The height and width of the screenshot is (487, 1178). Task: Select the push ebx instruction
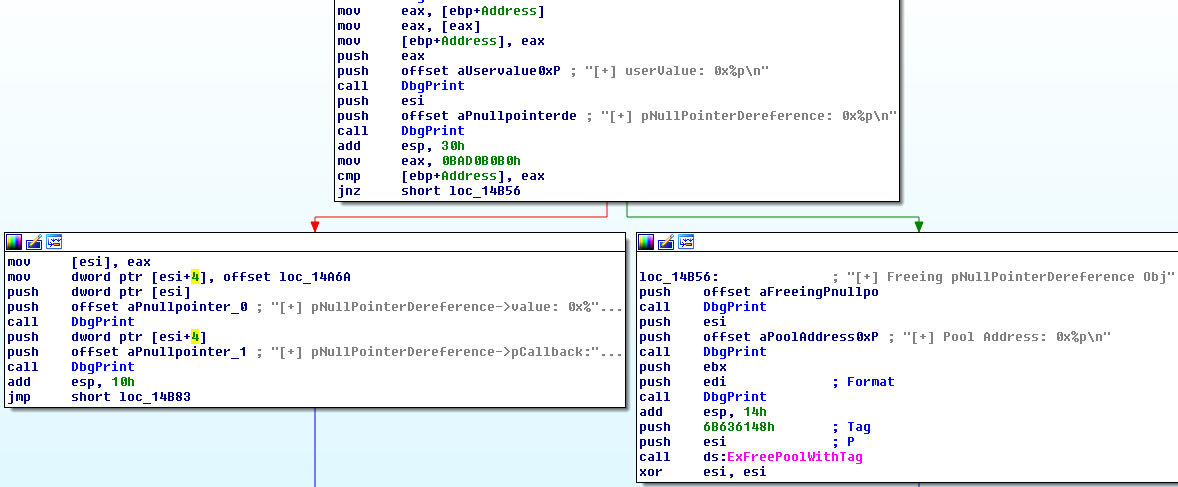pos(681,367)
